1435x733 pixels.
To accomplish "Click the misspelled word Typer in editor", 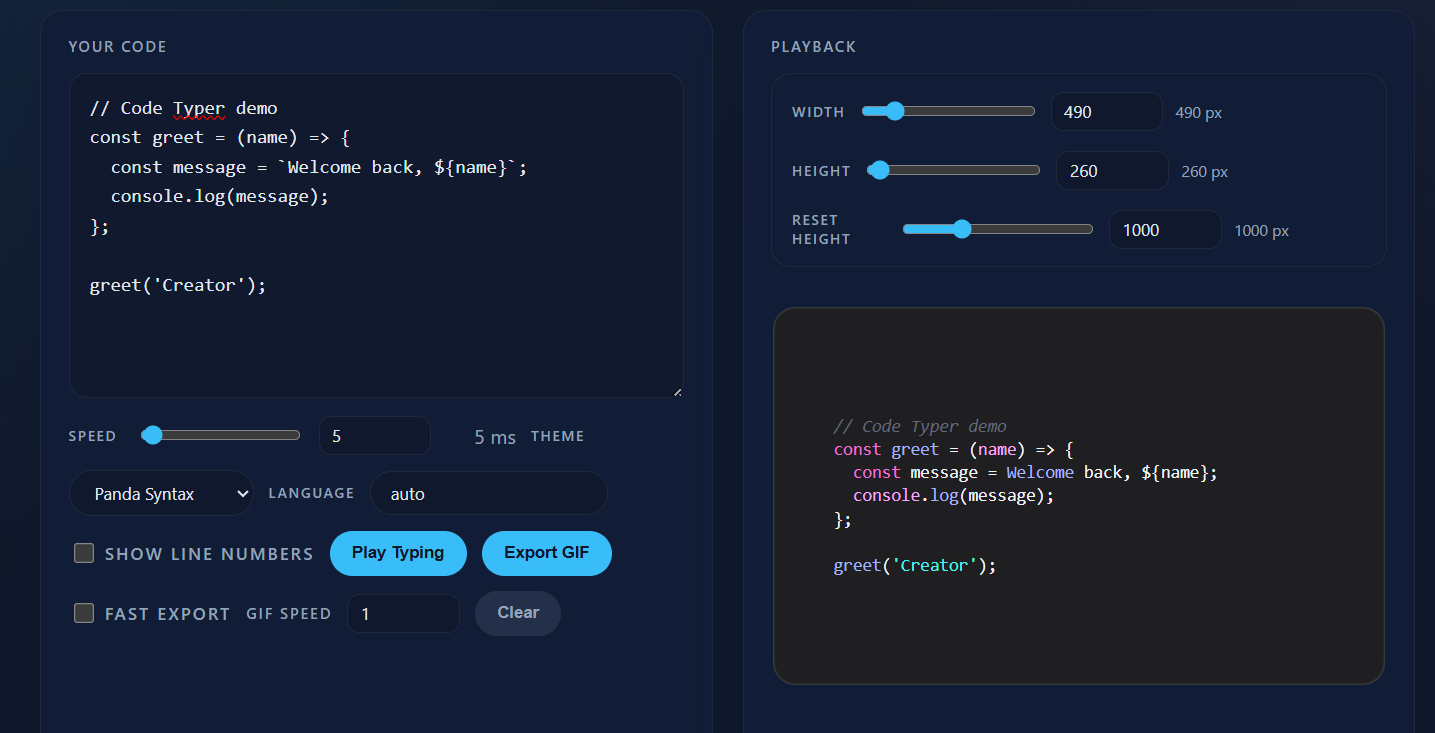I will [x=199, y=108].
